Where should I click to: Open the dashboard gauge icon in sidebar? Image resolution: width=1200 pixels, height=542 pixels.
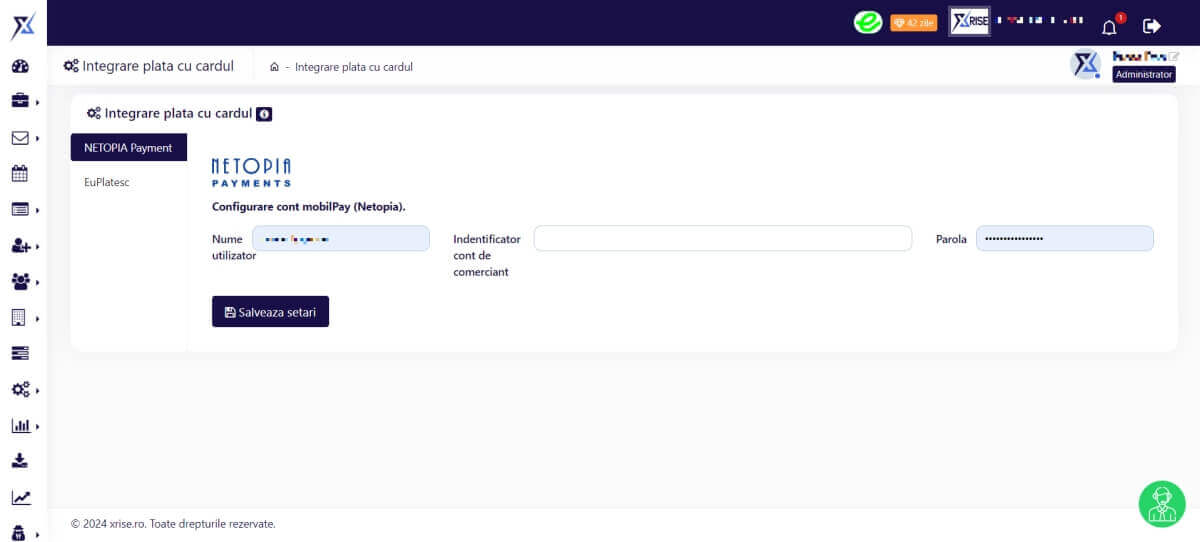[20, 67]
